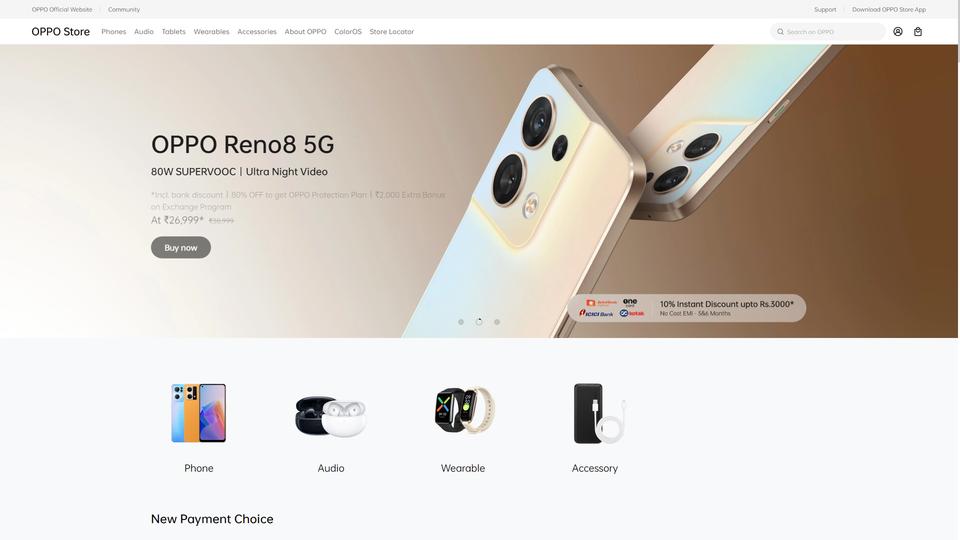Click the Buy now button

(181, 247)
